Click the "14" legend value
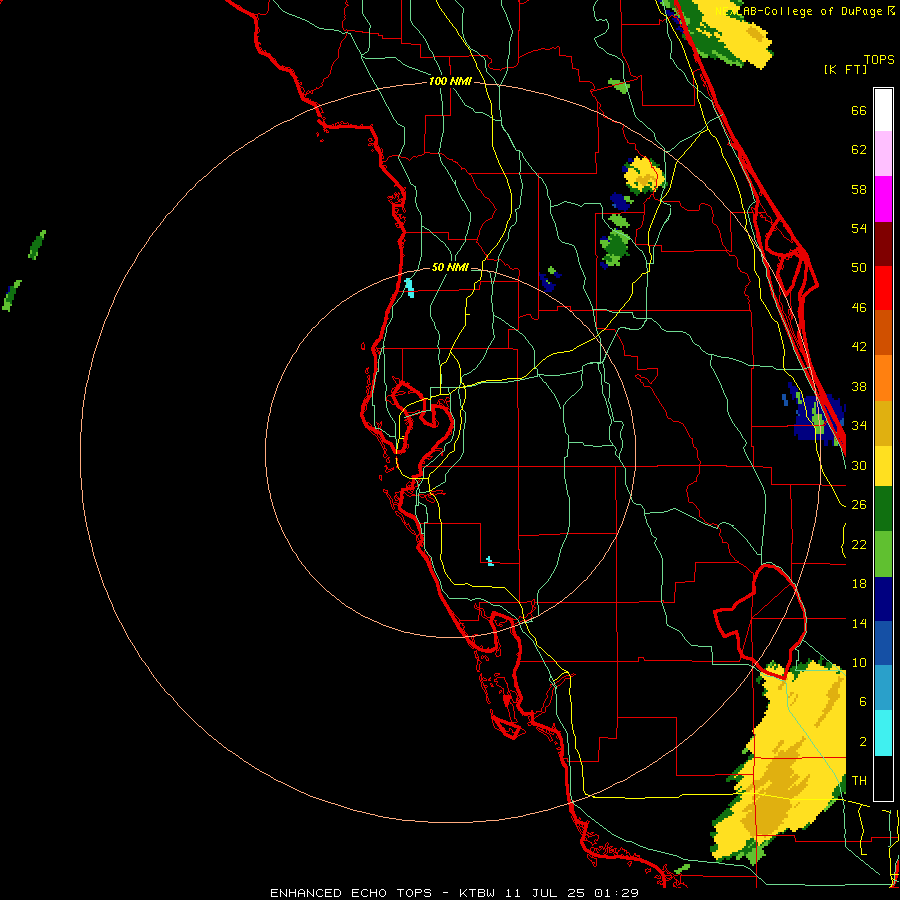 click(859, 623)
